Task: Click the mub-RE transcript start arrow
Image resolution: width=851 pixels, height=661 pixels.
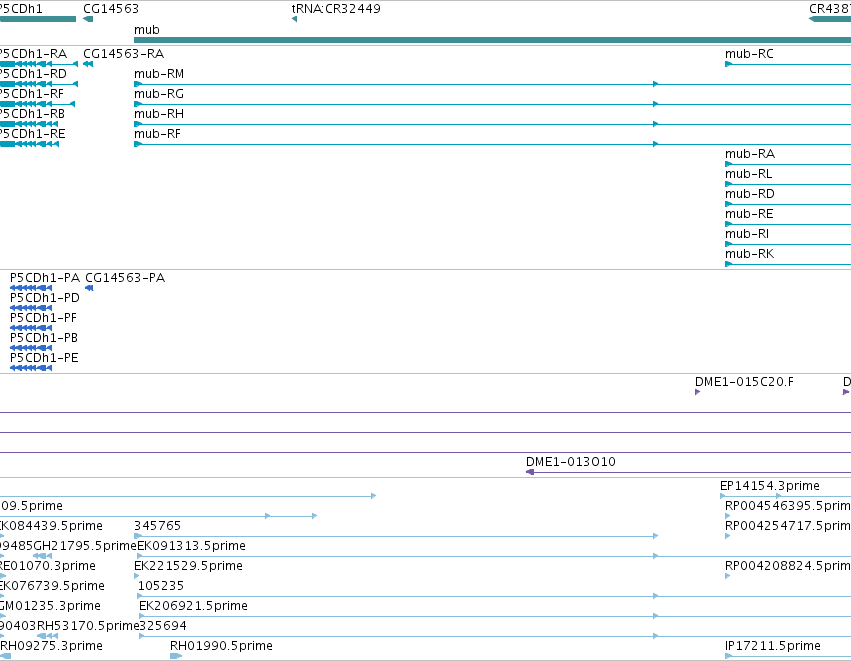Action: [x=728, y=224]
